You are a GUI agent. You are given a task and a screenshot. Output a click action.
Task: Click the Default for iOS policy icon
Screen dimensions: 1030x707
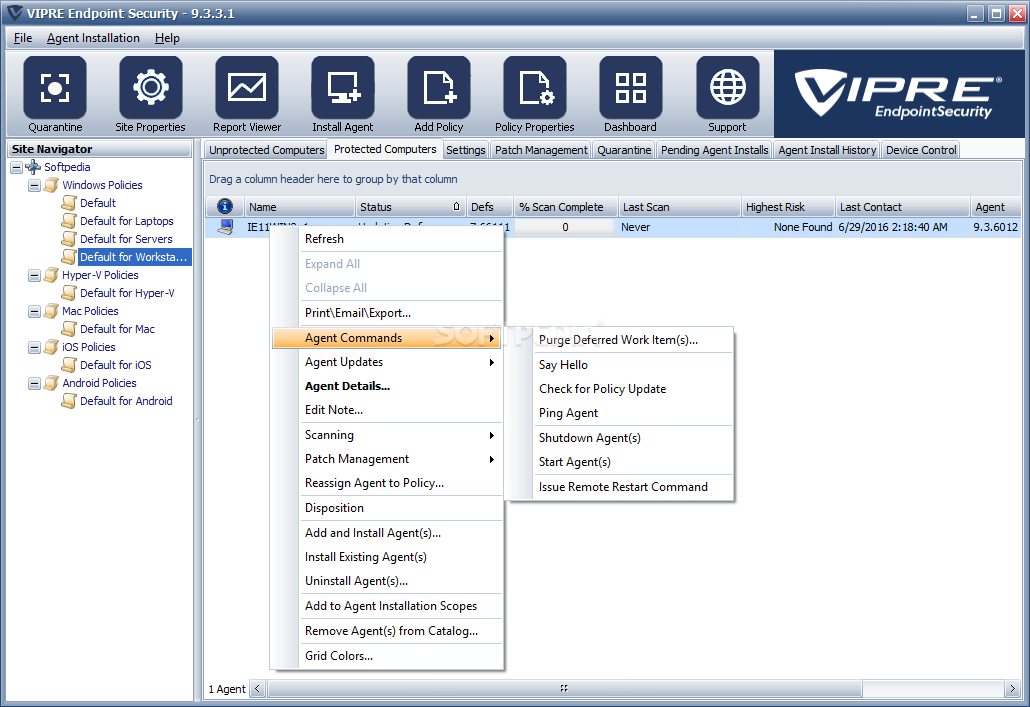click(x=69, y=365)
